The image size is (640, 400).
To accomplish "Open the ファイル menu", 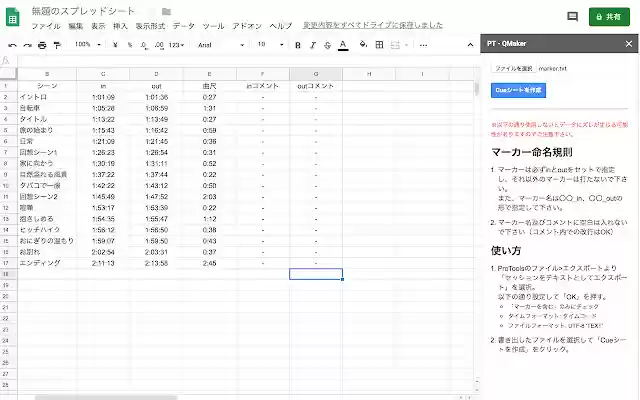I will (46, 26).
